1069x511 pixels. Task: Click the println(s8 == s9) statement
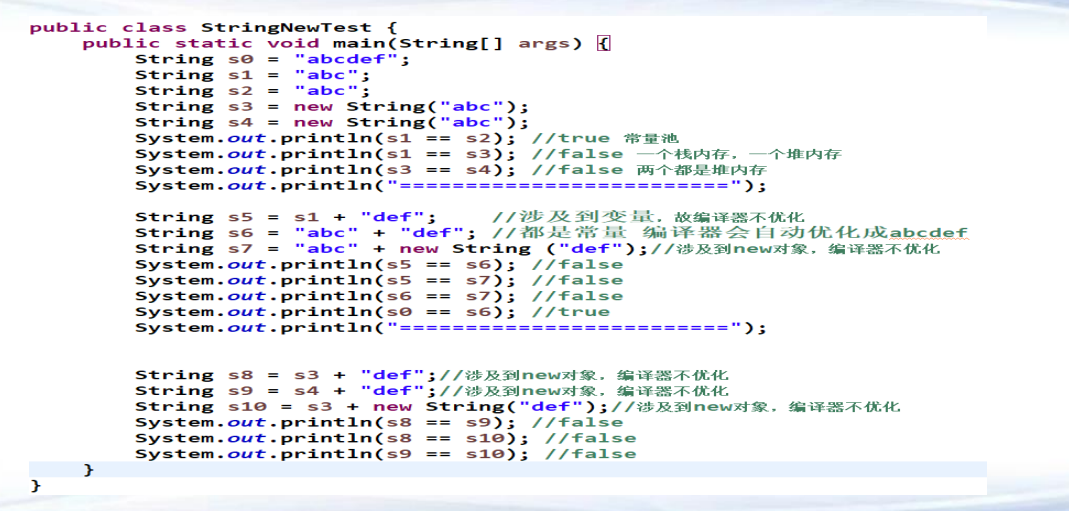(x=325, y=422)
